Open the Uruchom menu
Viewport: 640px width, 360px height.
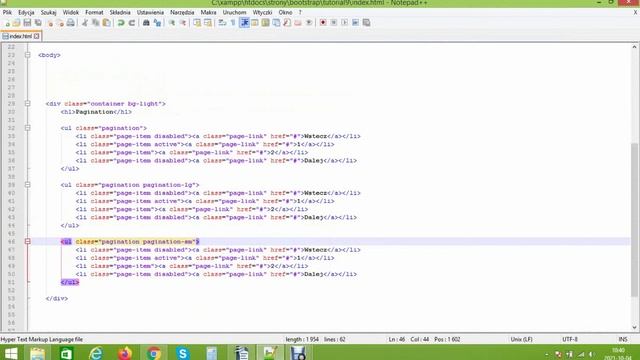click(x=234, y=13)
